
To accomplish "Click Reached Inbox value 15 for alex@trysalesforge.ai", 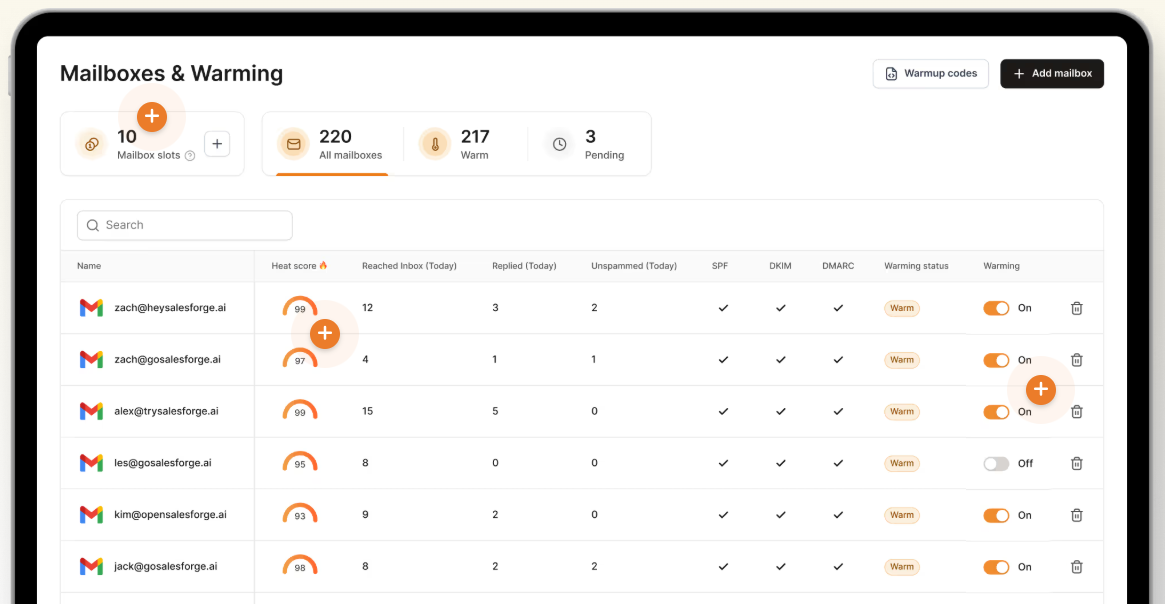I will click(x=368, y=411).
